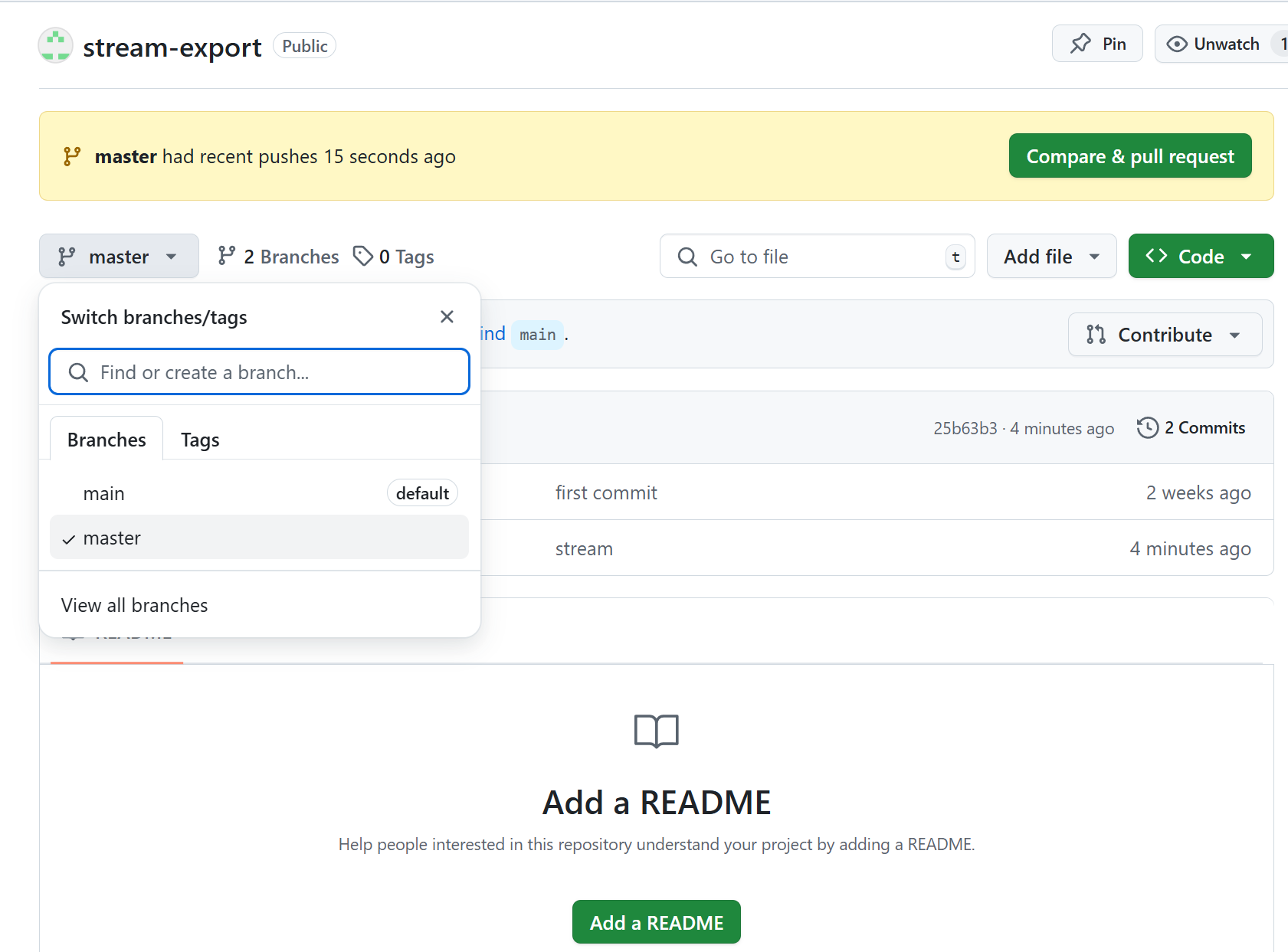This screenshot has height=952, width=1288.
Task: Click the bold master name in push banner
Action: [x=126, y=156]
